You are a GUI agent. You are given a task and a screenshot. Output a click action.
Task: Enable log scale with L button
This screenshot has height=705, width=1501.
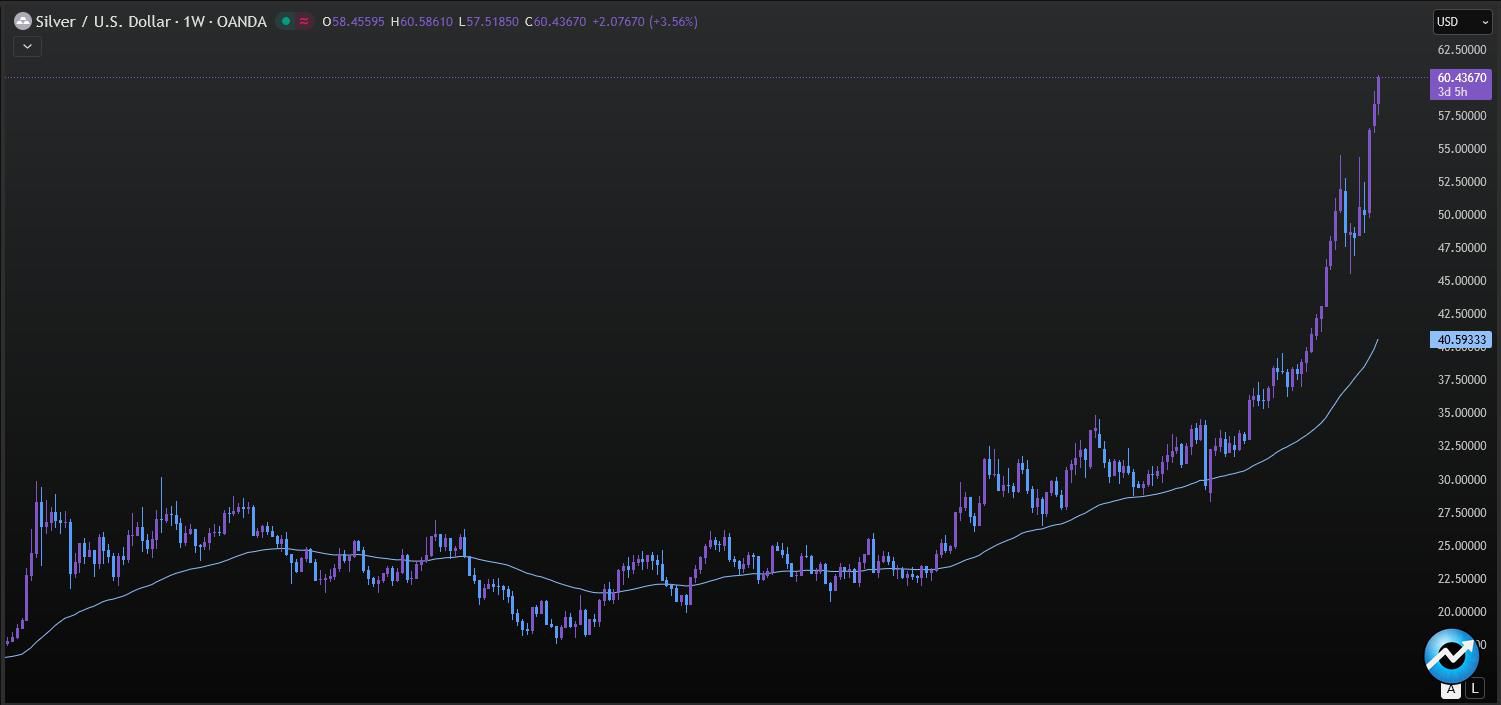click(1475, 689)
